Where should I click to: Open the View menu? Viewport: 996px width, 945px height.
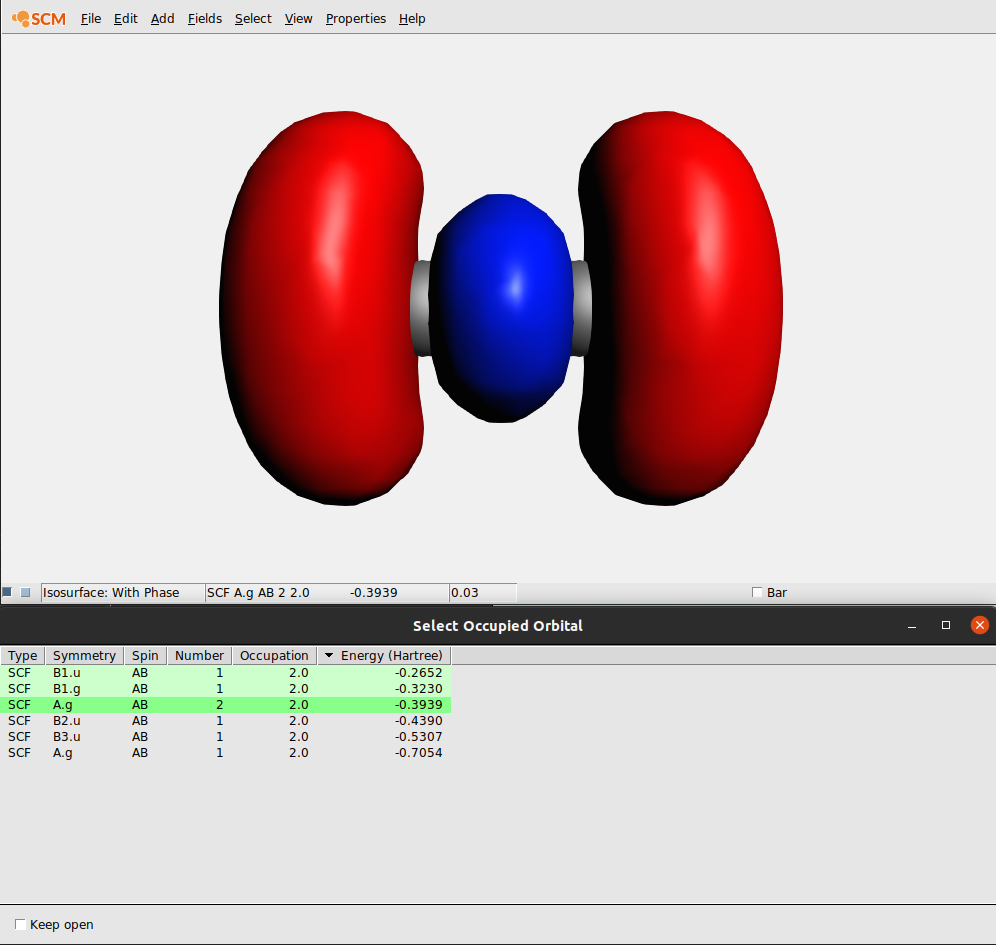[x=298, y=18]
